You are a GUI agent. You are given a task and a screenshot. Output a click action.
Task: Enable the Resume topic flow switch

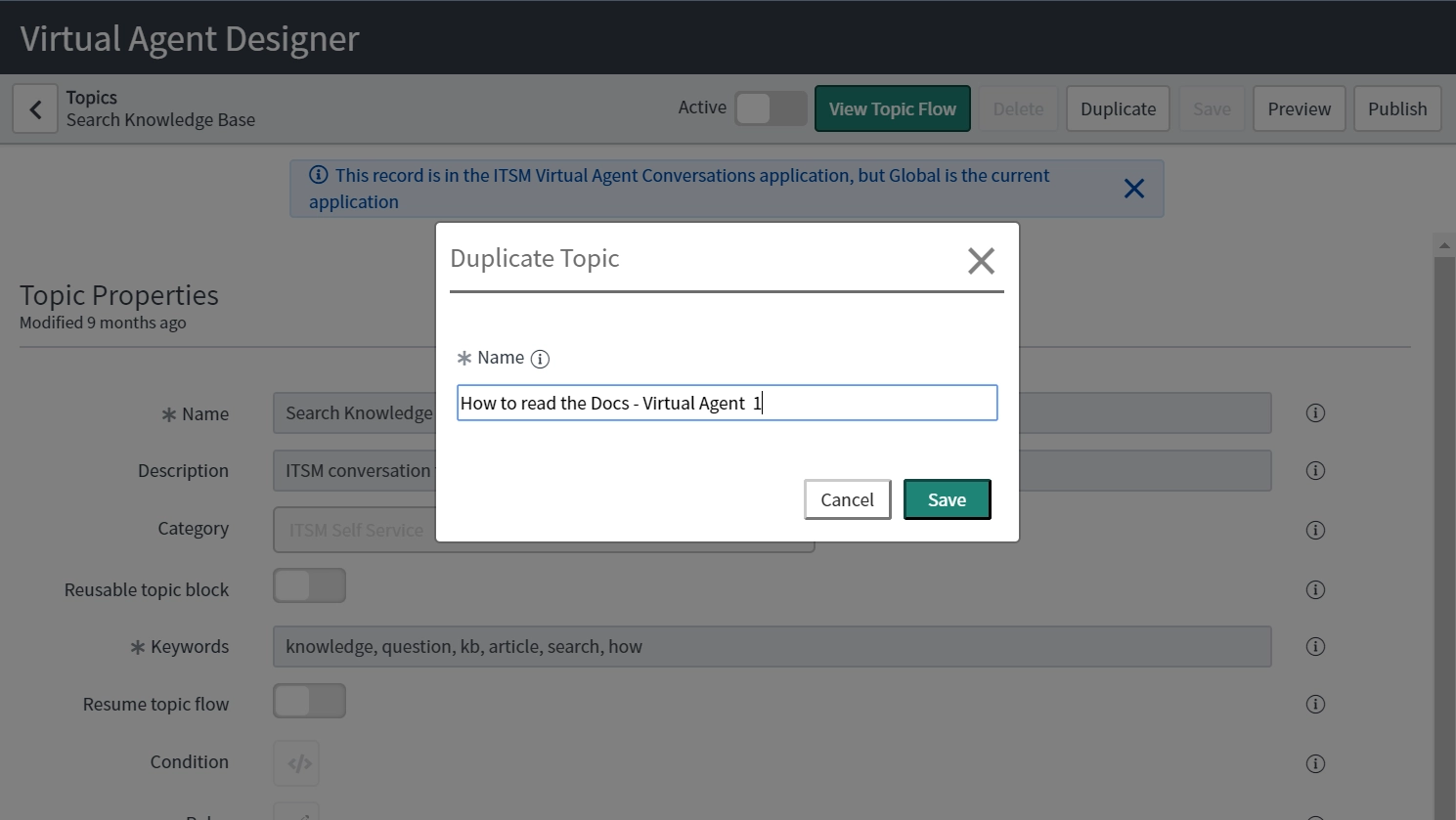coord(309,701)
